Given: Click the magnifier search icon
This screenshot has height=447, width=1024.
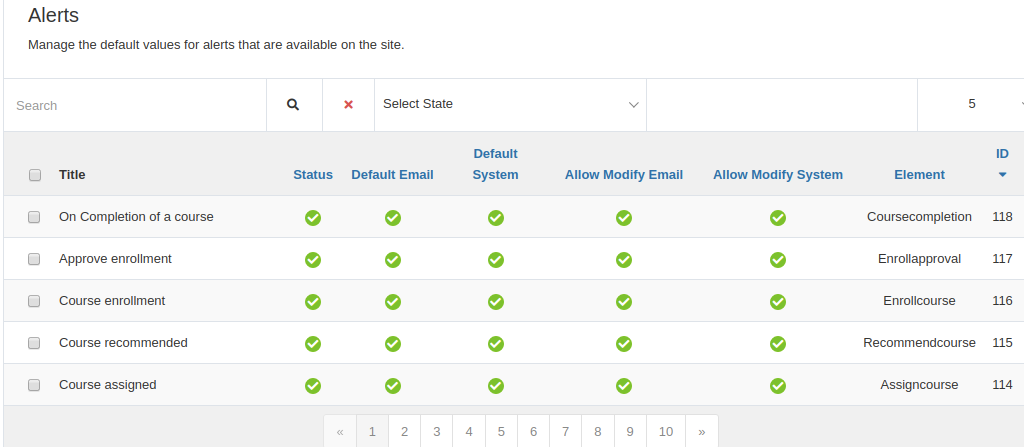Looking at the screenshot, I should pos(293,105).
